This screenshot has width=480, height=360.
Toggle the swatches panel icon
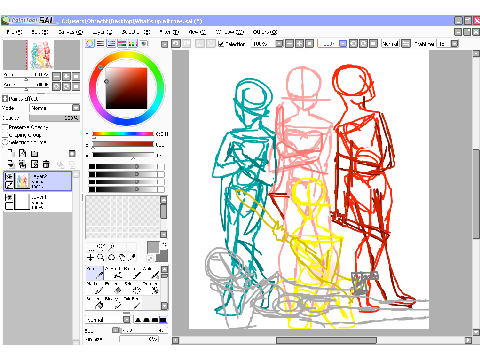(133, 44)
